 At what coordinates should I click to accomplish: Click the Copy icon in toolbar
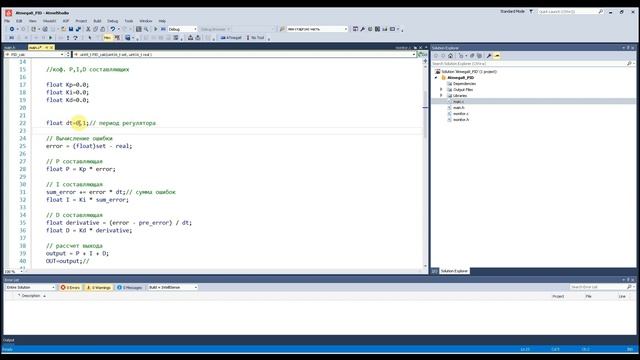click(95, 29)
